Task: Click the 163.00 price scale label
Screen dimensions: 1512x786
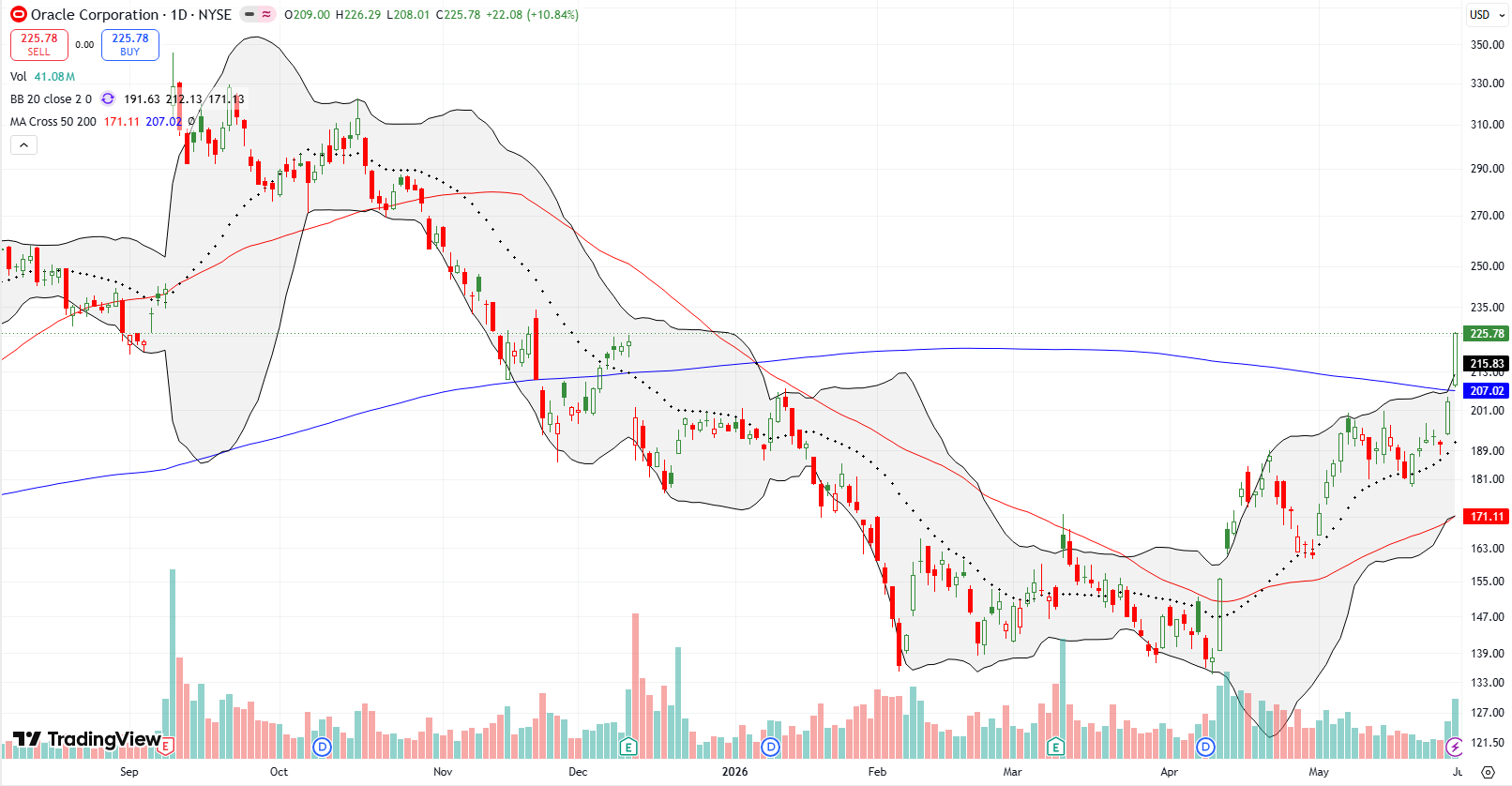Action: click(x=1487, y=549)
